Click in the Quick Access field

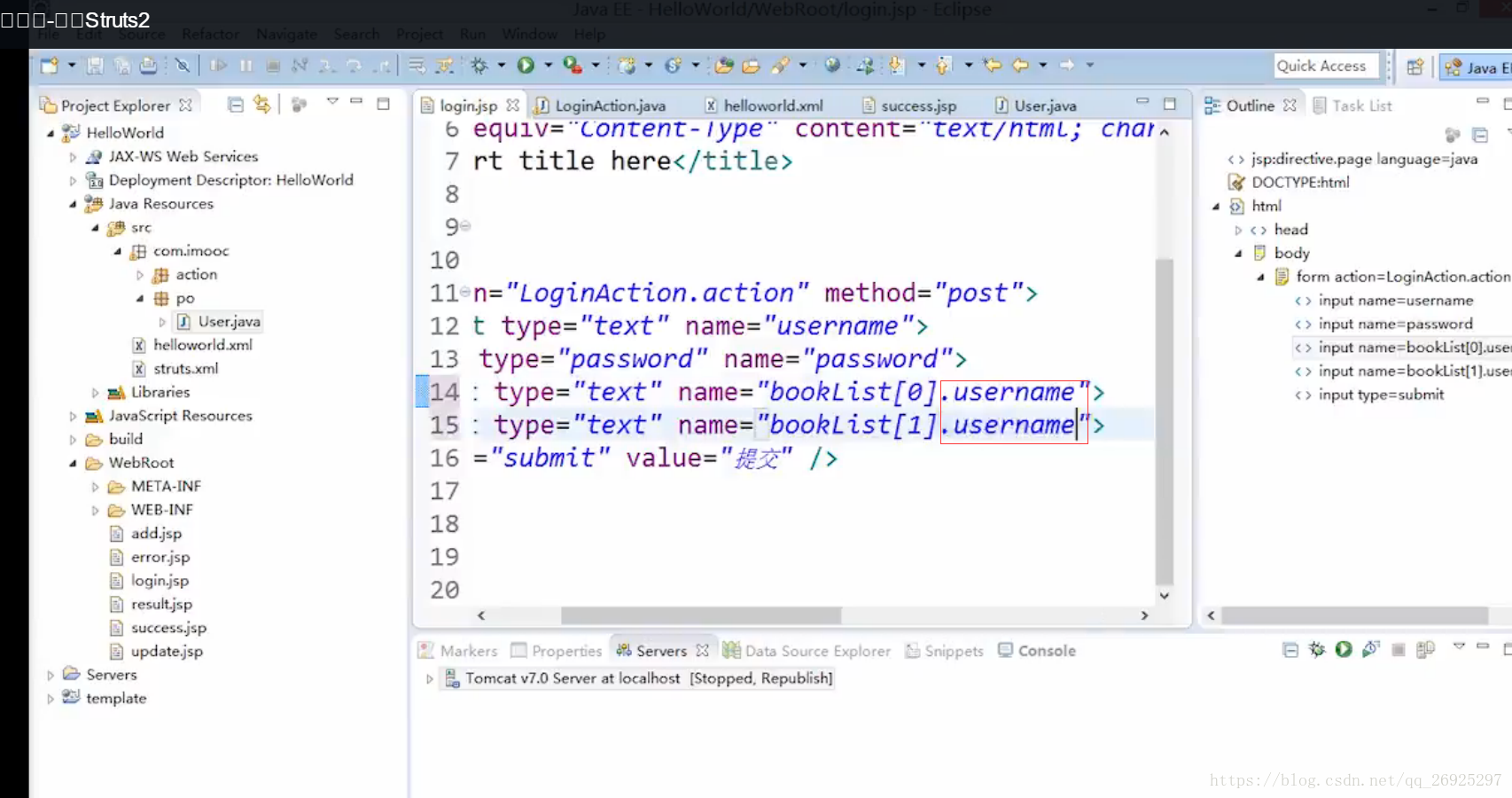point(1326,66)
